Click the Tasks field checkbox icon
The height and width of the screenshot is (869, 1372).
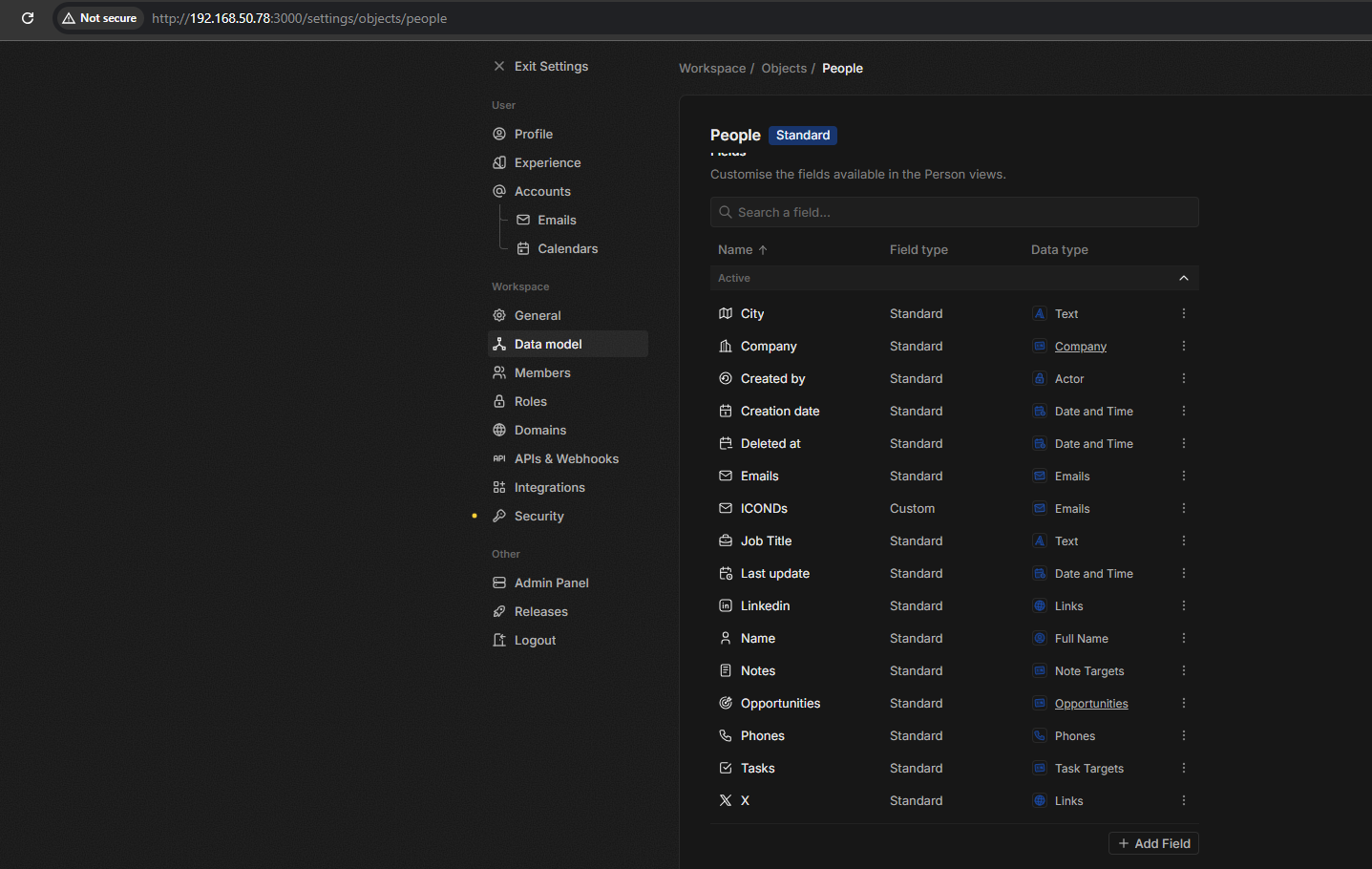pos(726,768)
